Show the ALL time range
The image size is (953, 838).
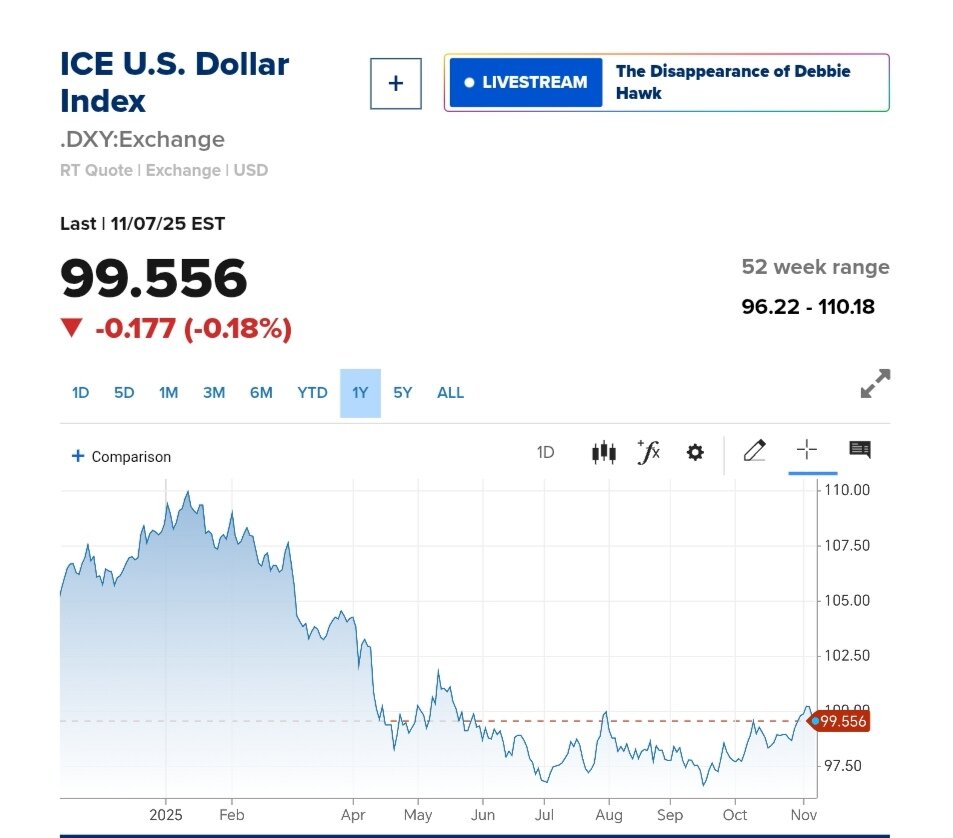coord(450,392)
